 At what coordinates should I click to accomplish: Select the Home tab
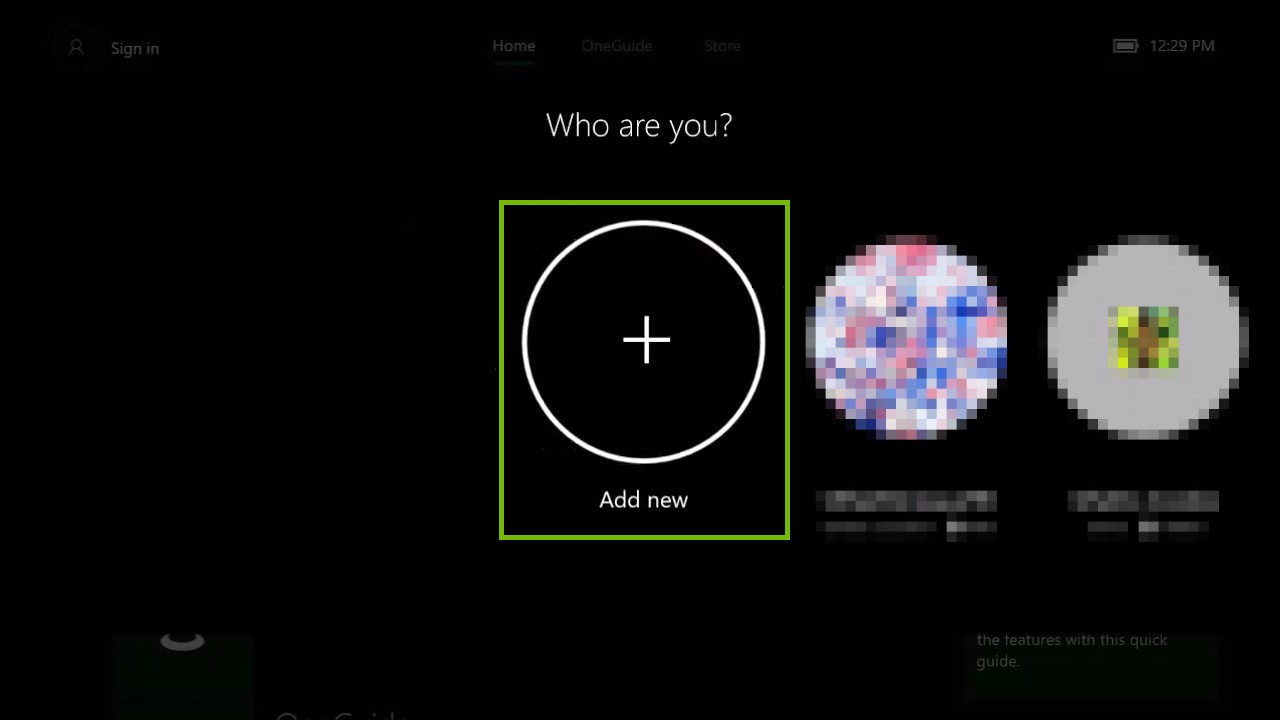tap(513, 45)
